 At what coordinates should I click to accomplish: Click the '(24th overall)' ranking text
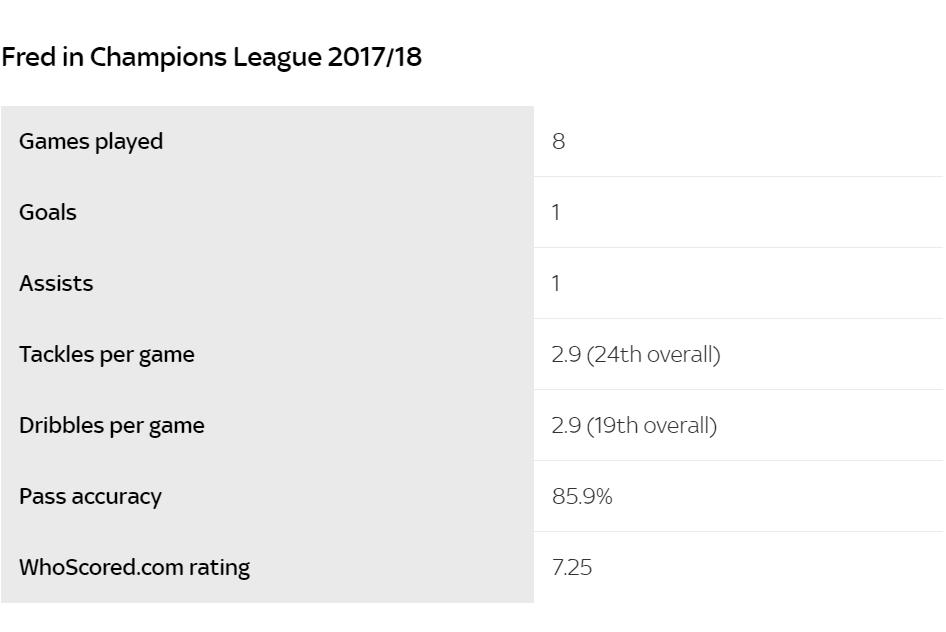(653, 355)
